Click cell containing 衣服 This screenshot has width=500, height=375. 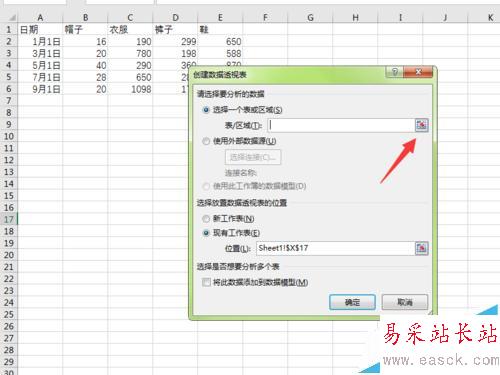pos(130,30)
